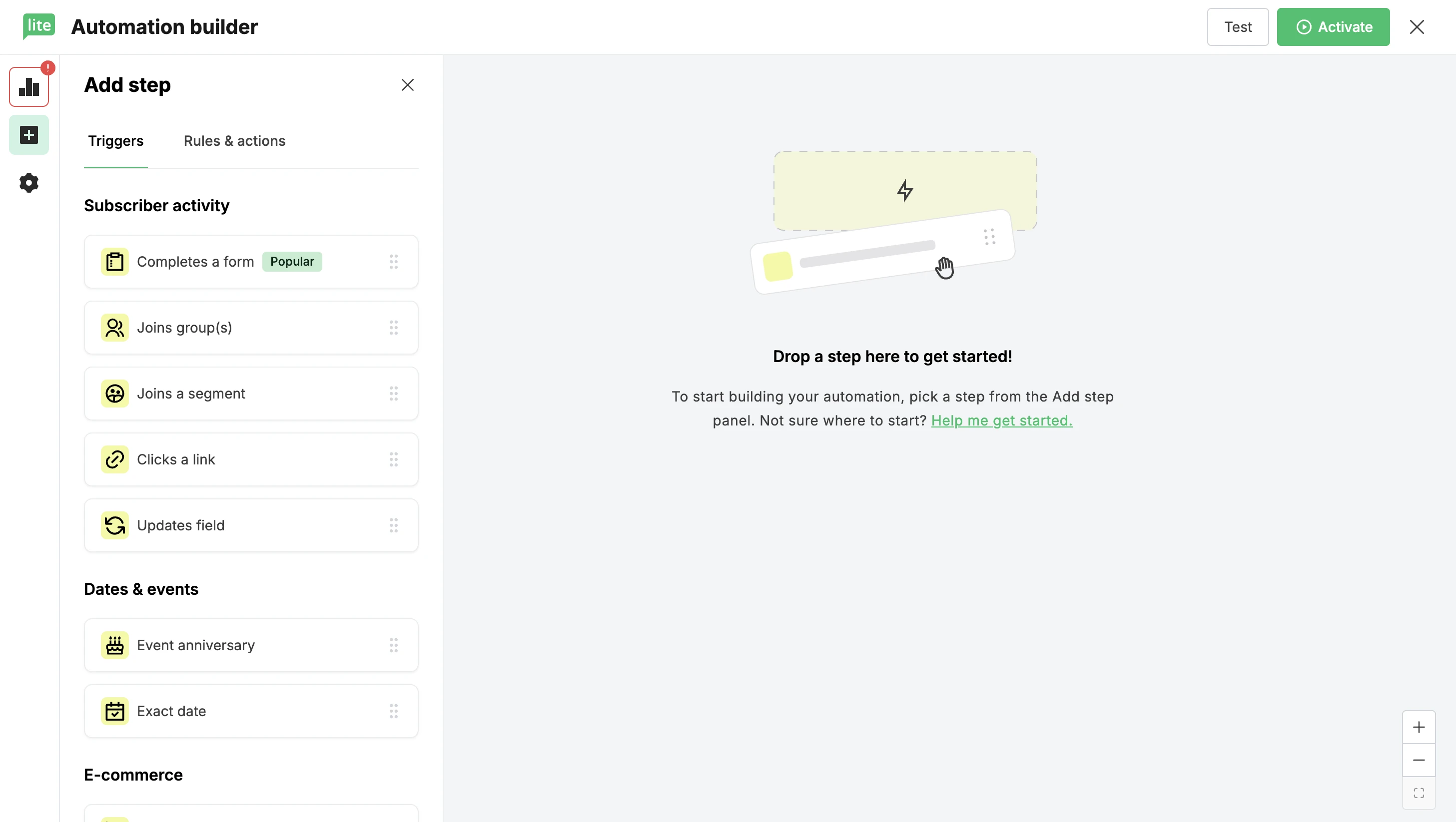The width and height of the screenshot is (1456, 822).
Task: Open automation settings gear icon
Action: point(29,183)
